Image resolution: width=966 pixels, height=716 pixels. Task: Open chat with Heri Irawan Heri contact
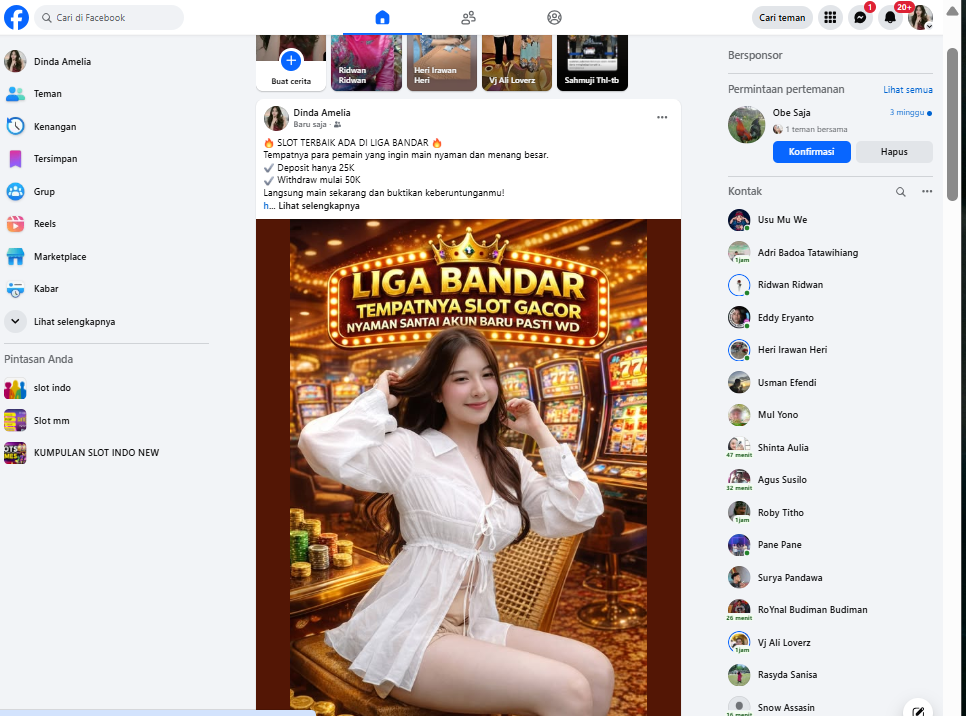pyautogui.click(x=830, y=349)
